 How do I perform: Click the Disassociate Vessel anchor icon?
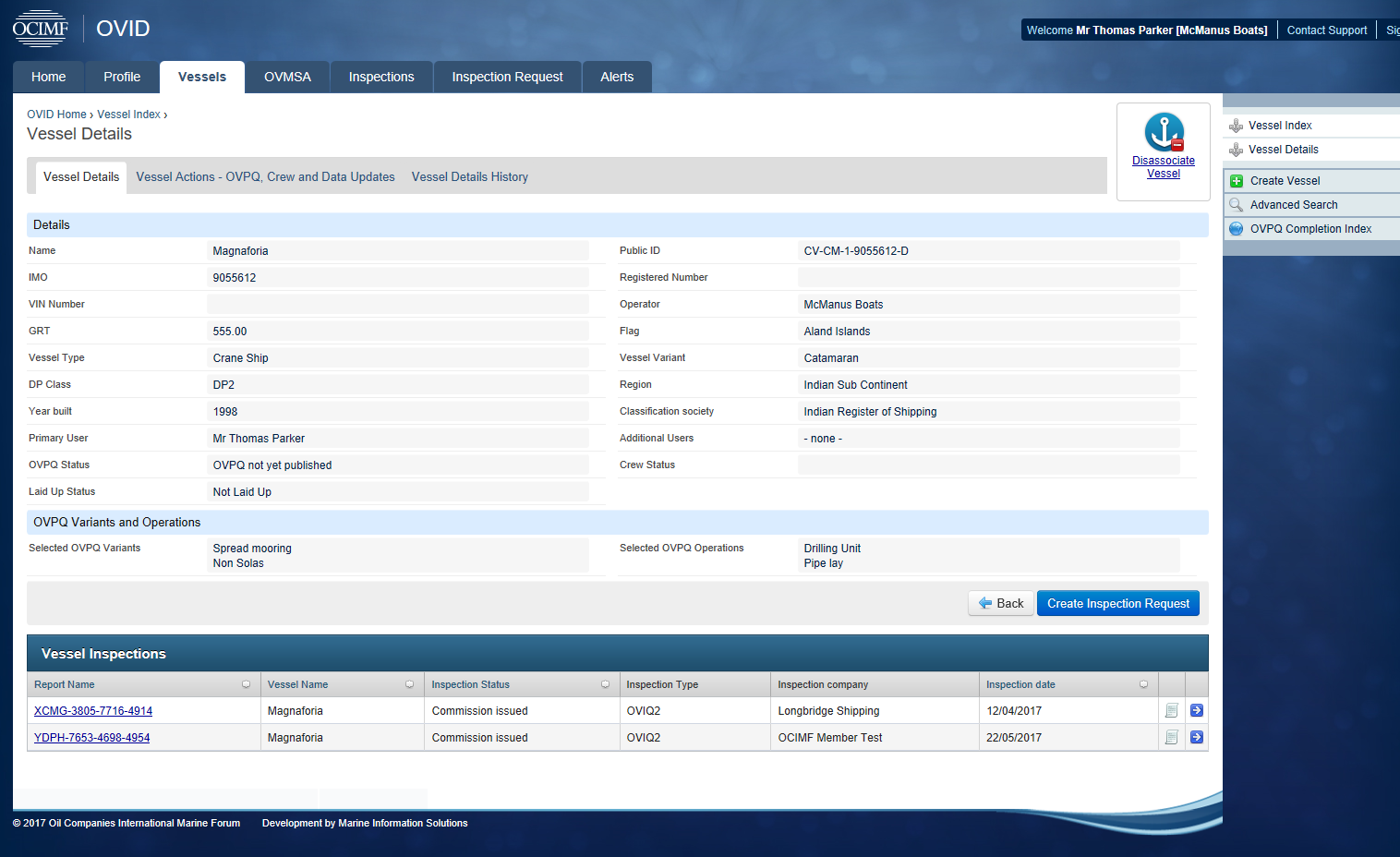click(1163, 132)
